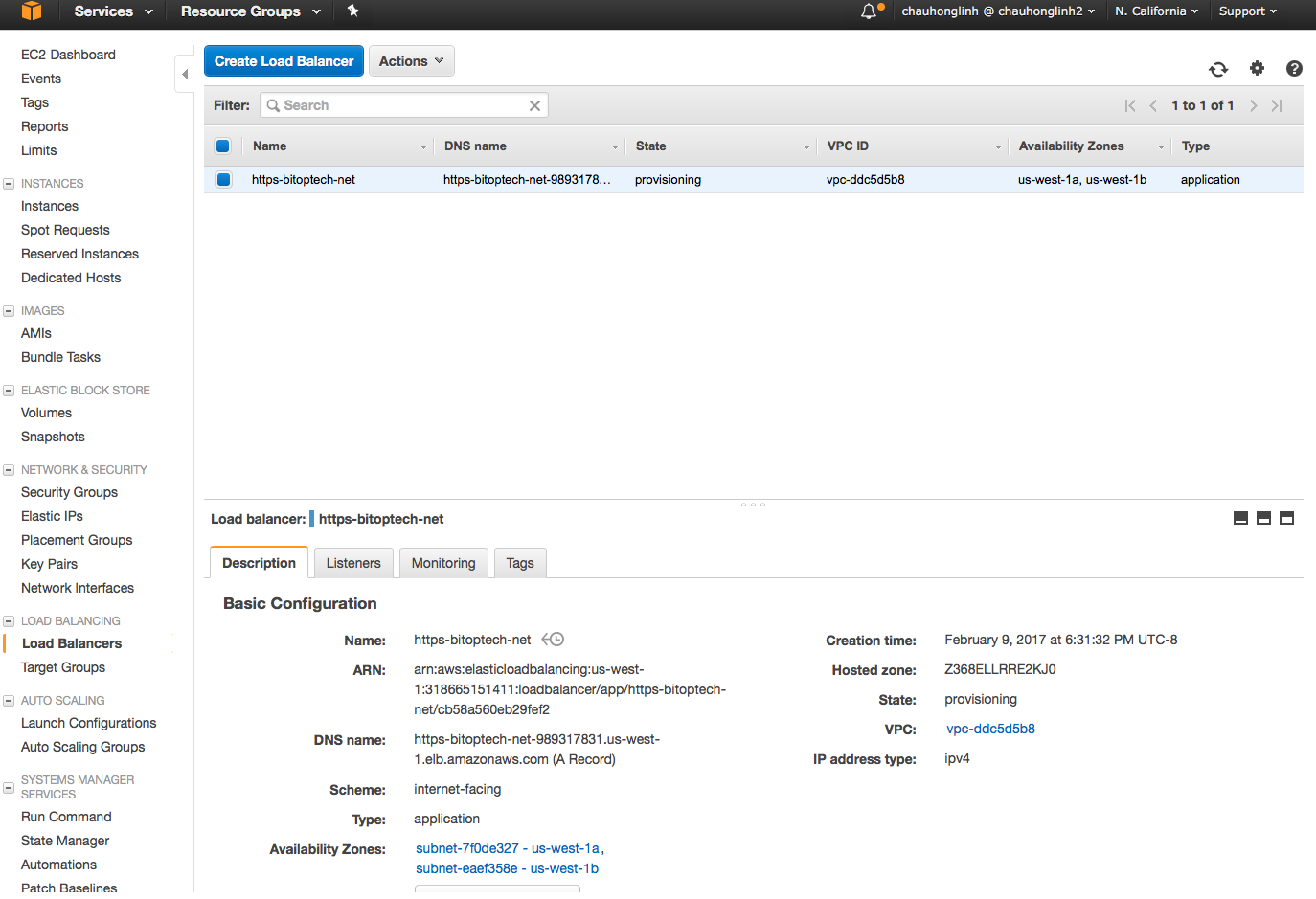Image resolution: width=1316 pixels, height=899 pixels.
Task: Expand the Services menu
Action: click(x=113, y=11)
